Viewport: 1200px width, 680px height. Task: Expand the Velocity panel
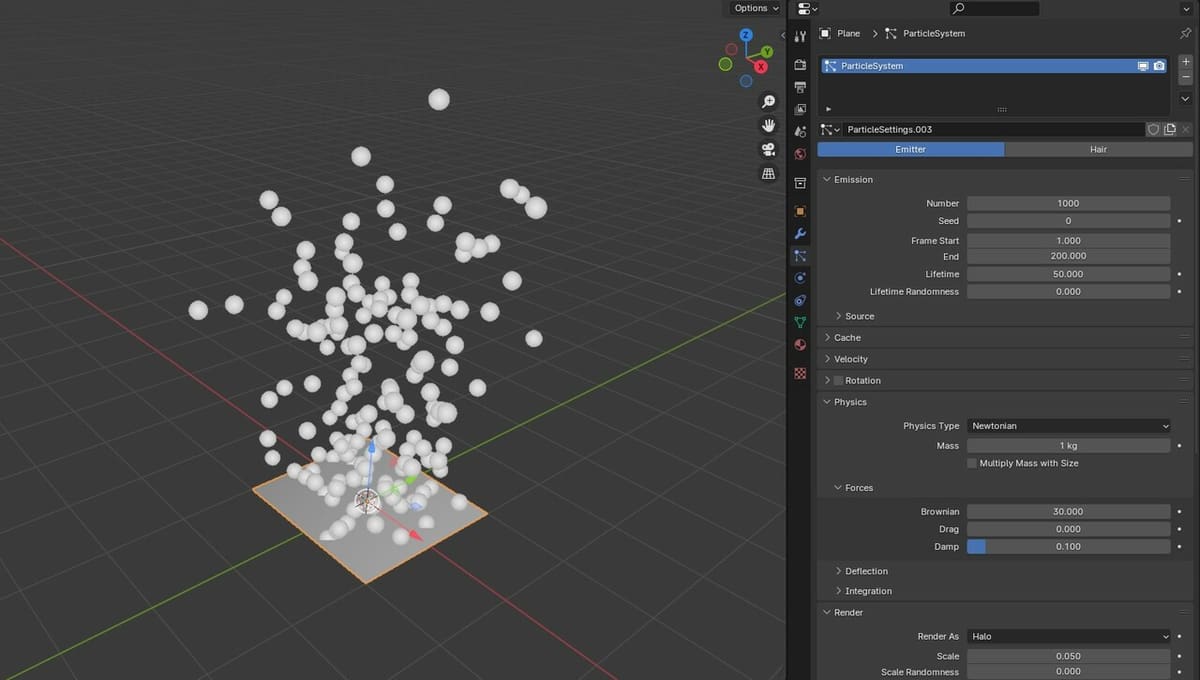850,359
